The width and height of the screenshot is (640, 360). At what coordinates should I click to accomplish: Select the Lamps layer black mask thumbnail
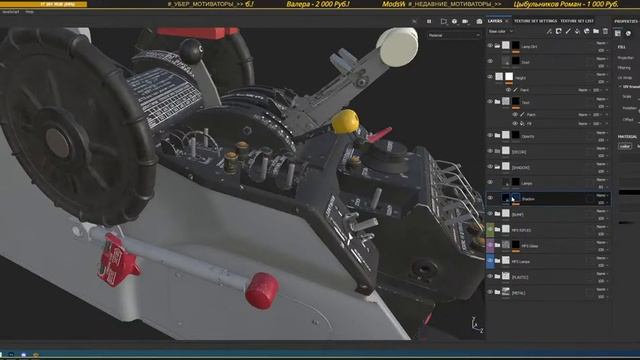pos(516,182)
